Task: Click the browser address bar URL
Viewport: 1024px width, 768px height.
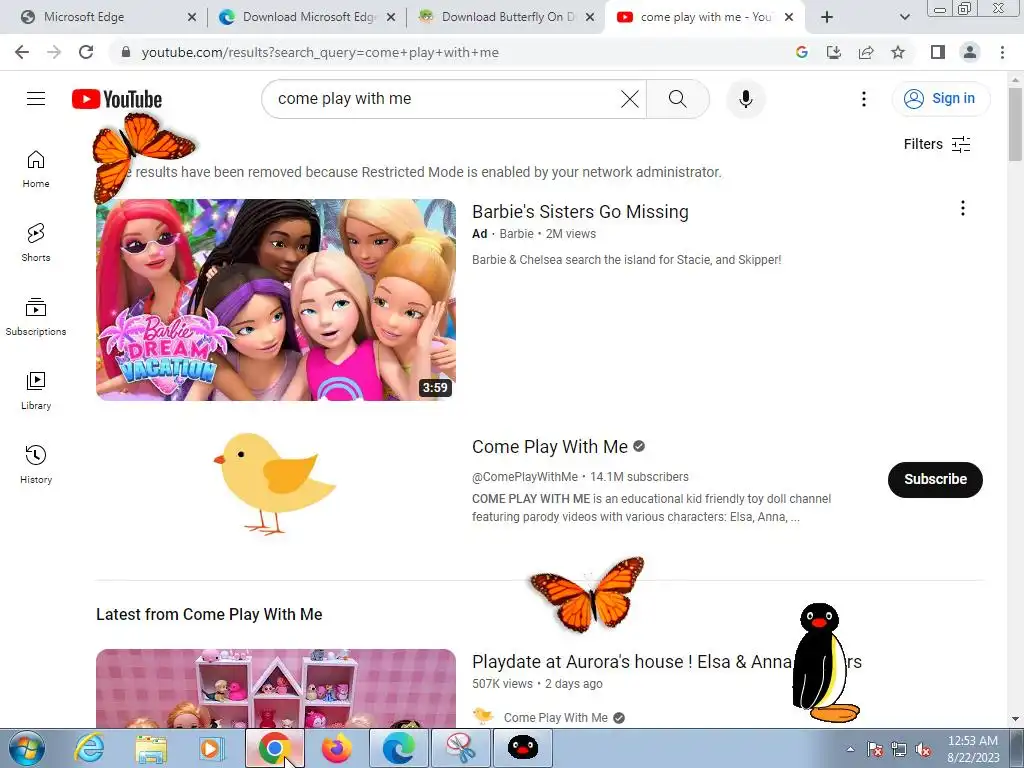Action: [x=320, y=52]
